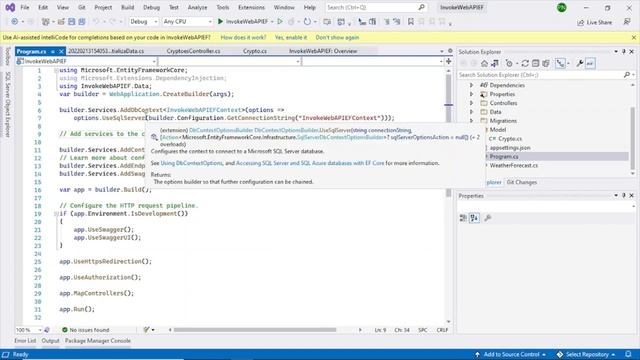Click the Home icon in Solution Explorer
The image size is (640, 360).
click(484, 63)
